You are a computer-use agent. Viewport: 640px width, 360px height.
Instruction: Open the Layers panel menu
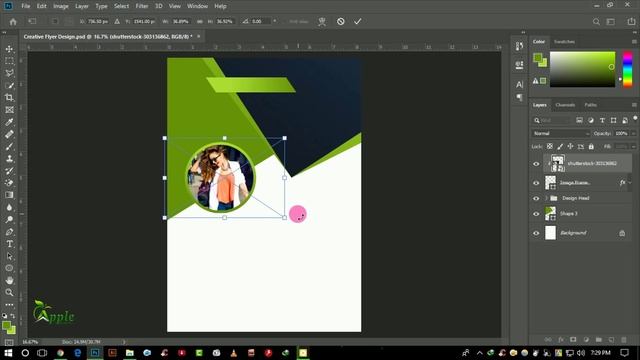[634, 105]
